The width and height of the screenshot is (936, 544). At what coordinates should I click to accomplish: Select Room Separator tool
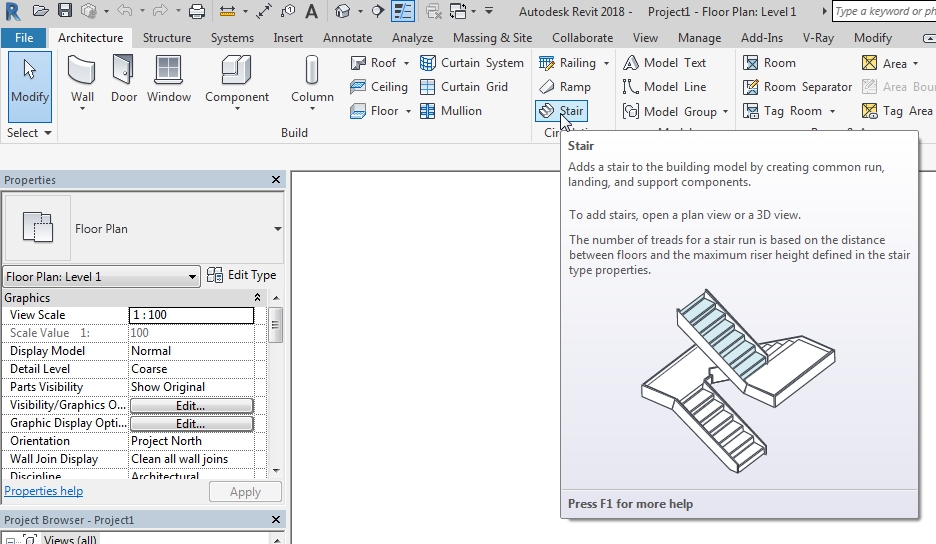[x=797, y=87]
